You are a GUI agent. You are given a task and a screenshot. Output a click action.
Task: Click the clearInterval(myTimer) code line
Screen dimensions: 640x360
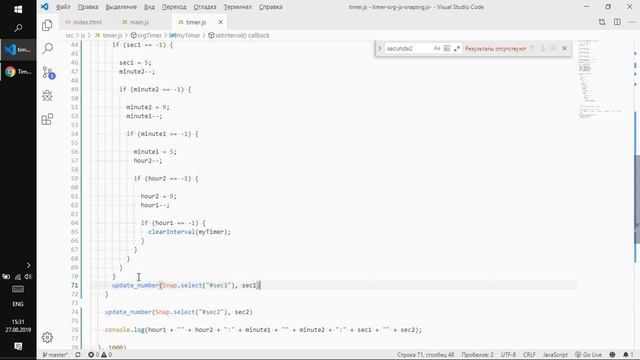[189, 232]
